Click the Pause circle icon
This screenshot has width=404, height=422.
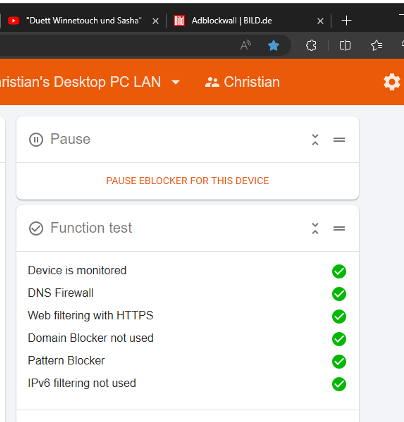point(36,140)
